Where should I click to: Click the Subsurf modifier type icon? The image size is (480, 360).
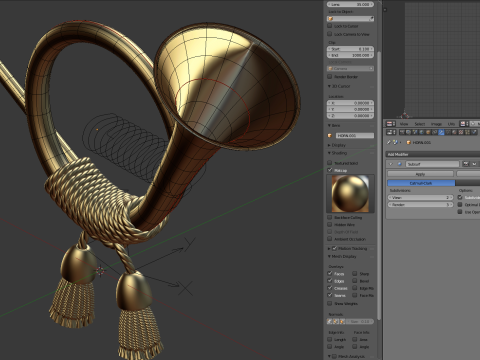[399, 164]
